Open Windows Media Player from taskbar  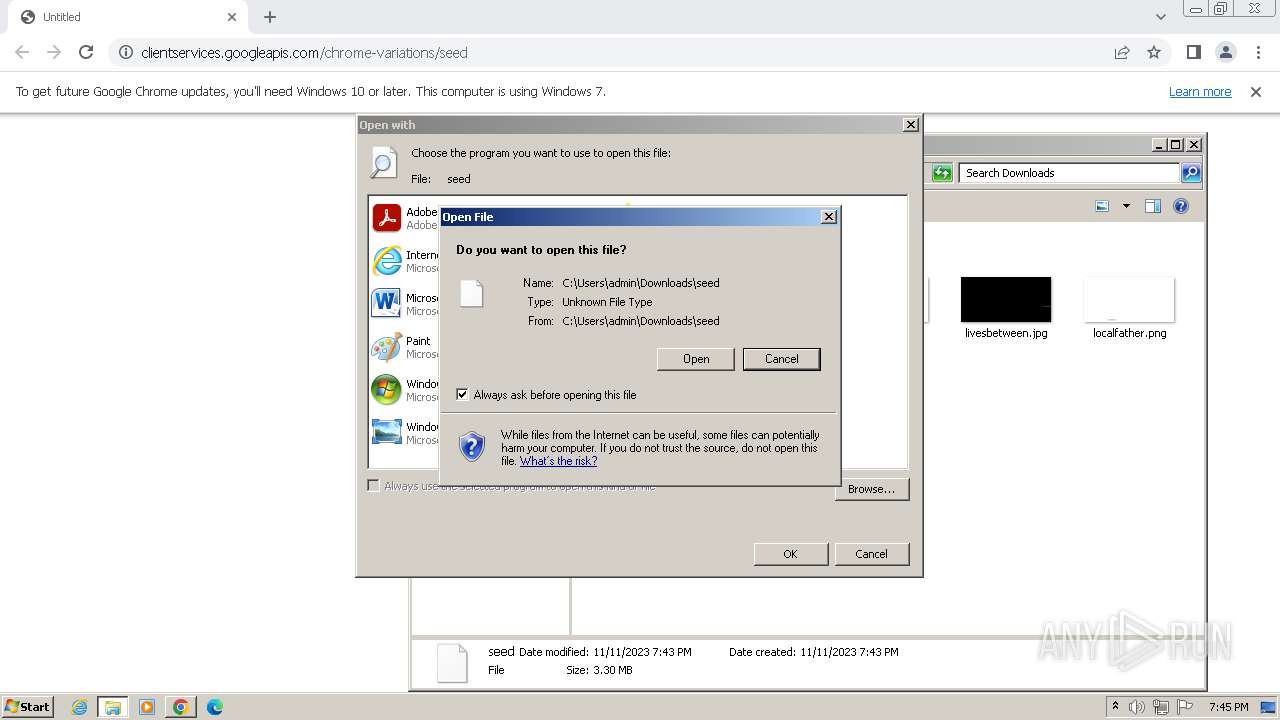point(147,707)
